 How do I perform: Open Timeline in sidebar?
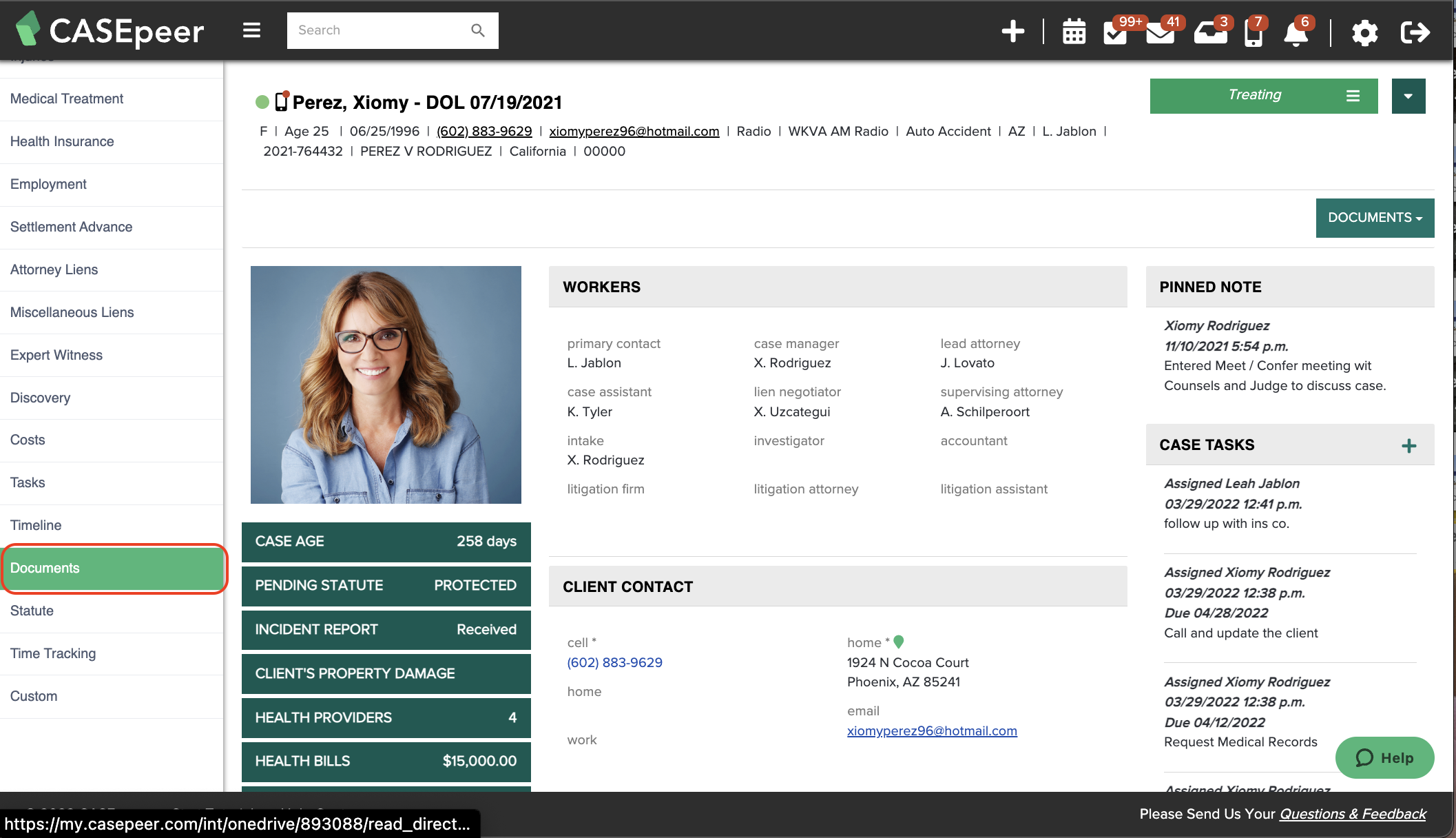(x=112, y=526)
